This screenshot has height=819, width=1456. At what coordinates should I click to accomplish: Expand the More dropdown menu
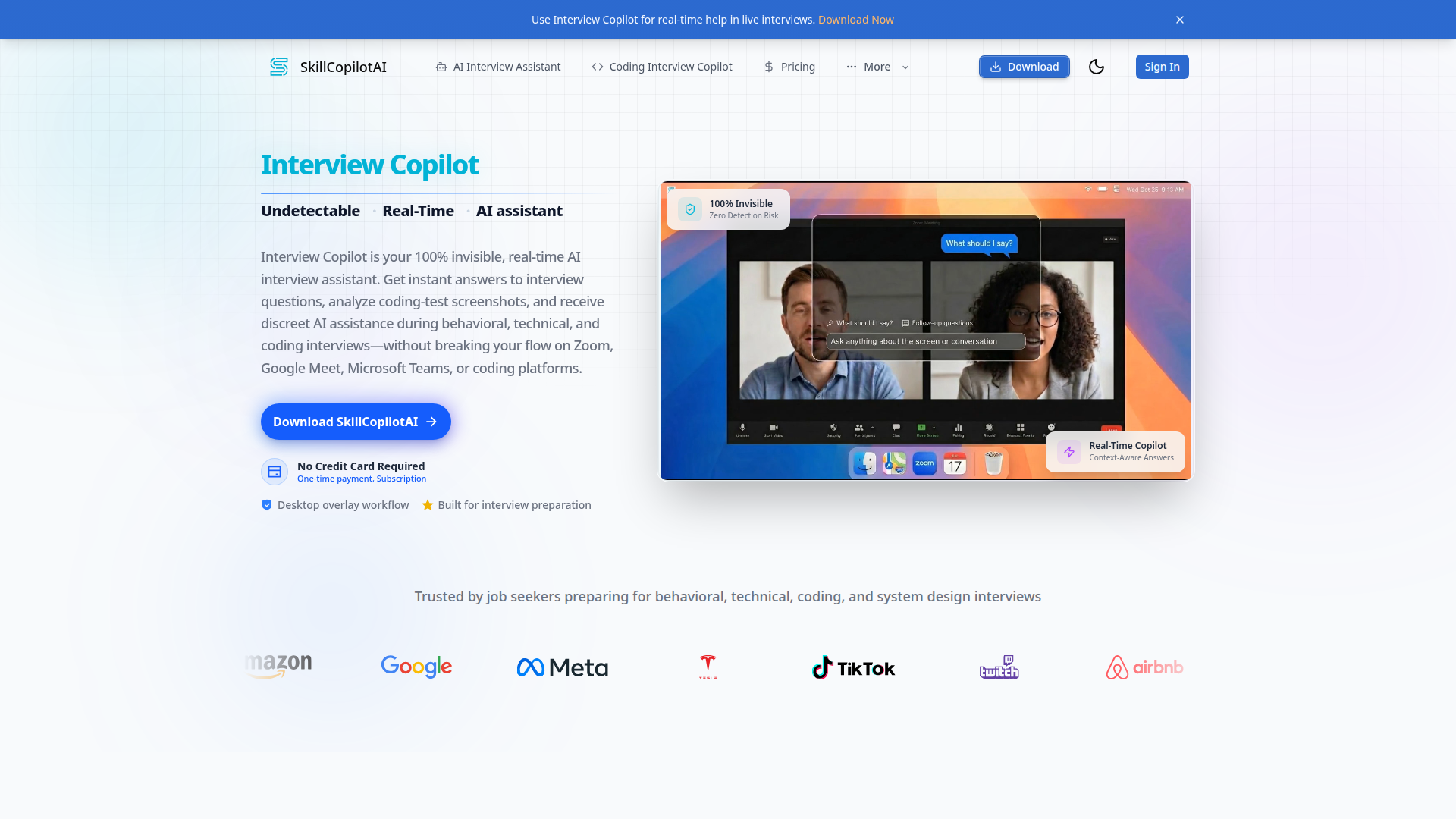(x=877, y=67)
